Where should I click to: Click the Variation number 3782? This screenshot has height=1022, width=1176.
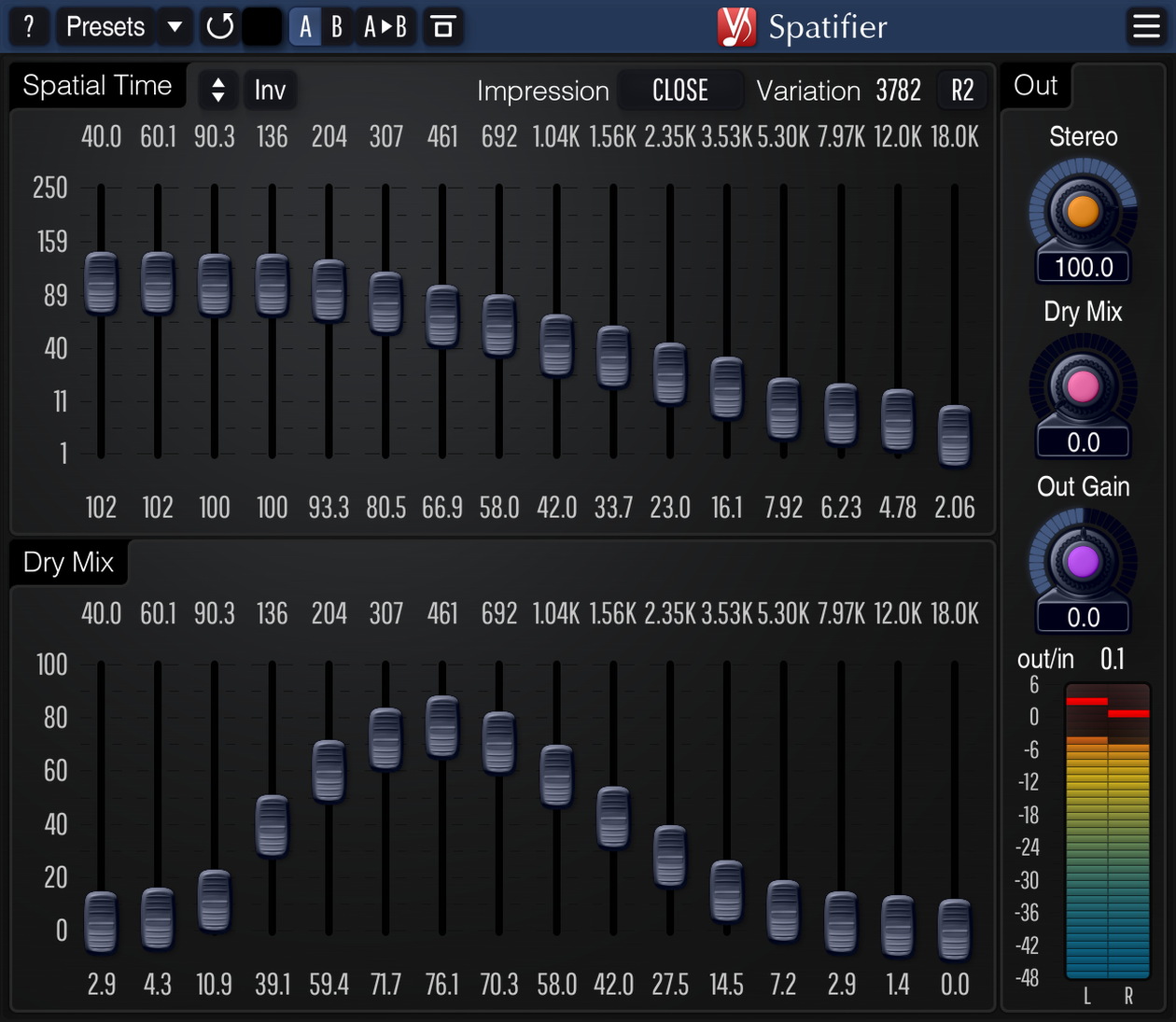click(x=898, y=90)
